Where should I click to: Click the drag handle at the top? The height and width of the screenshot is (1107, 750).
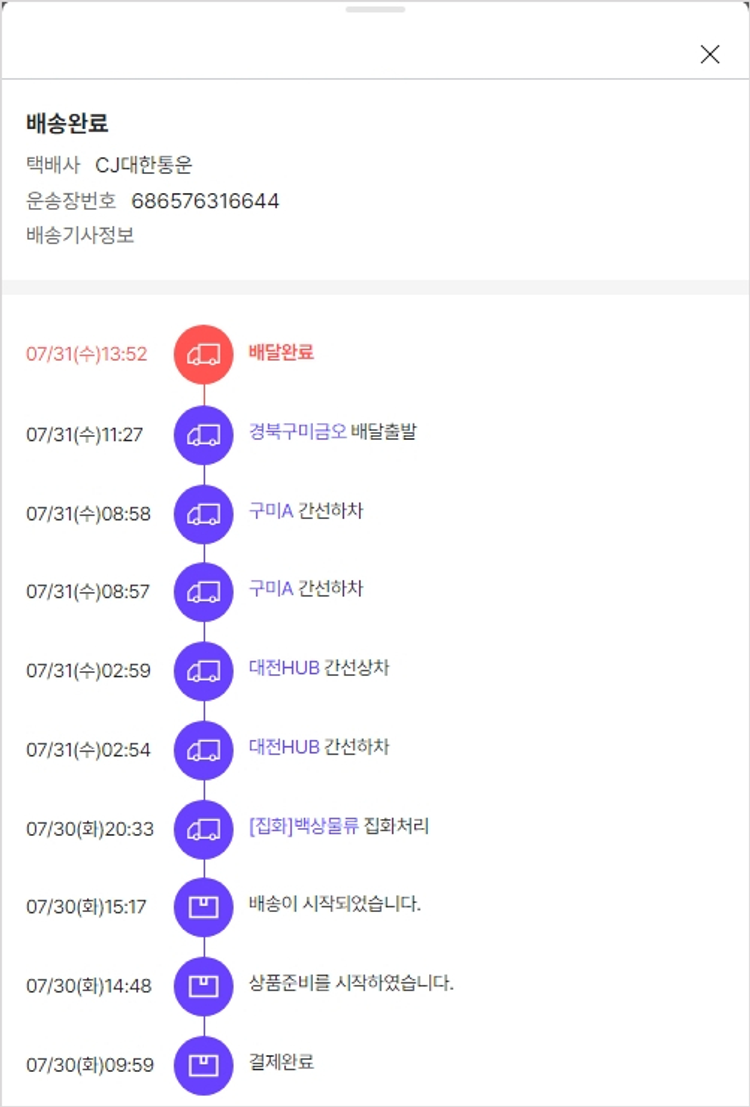(x=375, y=9)
